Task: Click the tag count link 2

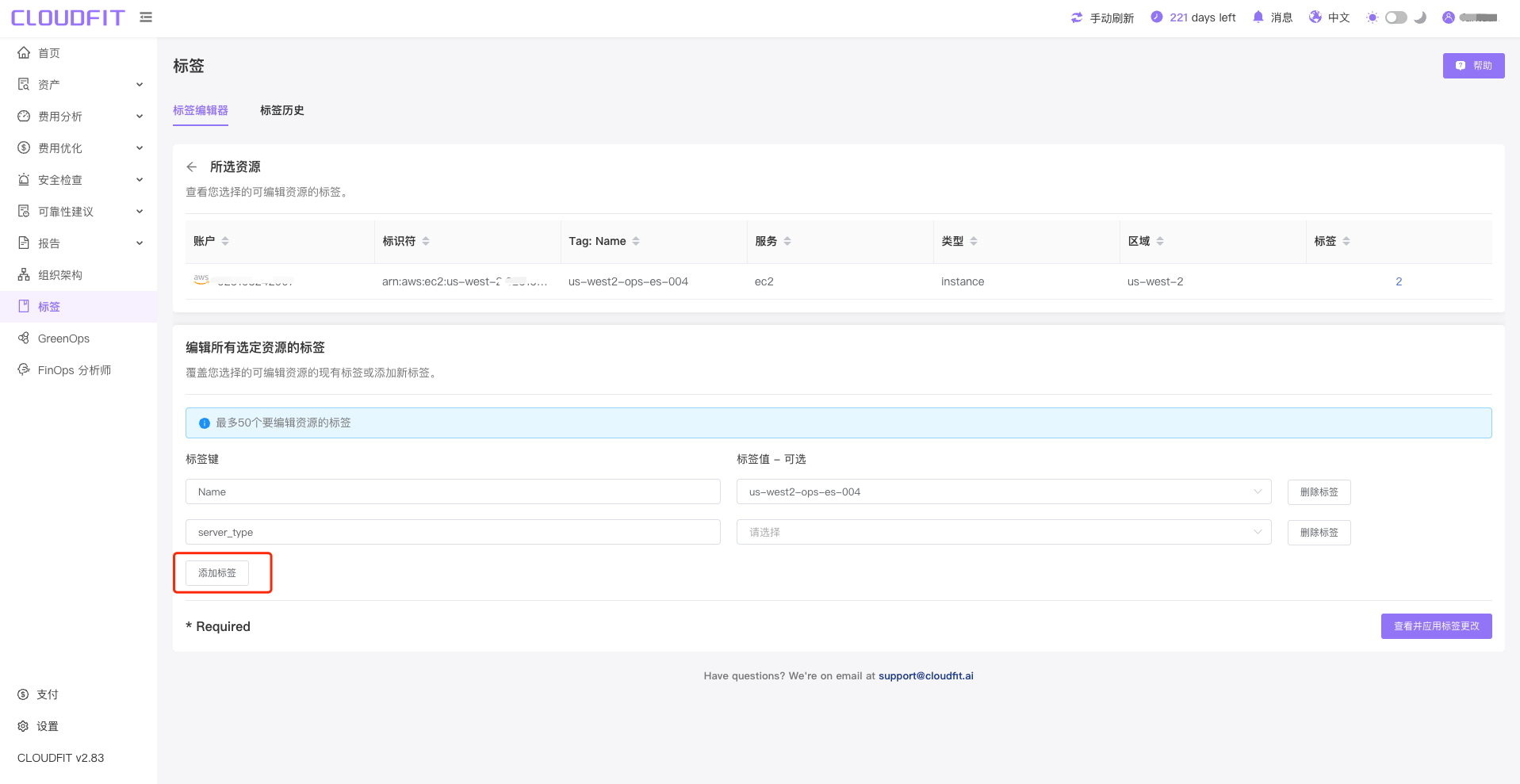Action: pos(1399,281)
